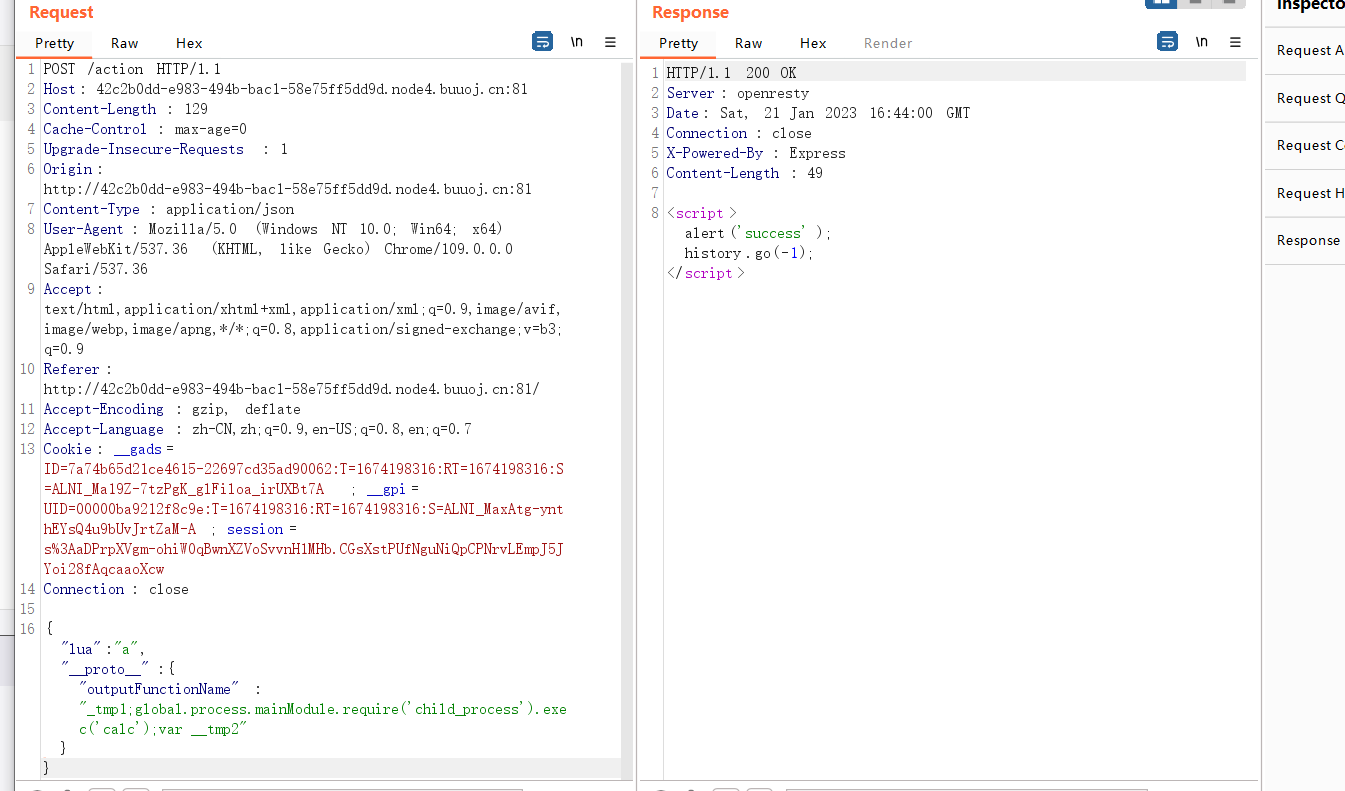Click the 'POST /action HTTP/1.1' request line

132,69
